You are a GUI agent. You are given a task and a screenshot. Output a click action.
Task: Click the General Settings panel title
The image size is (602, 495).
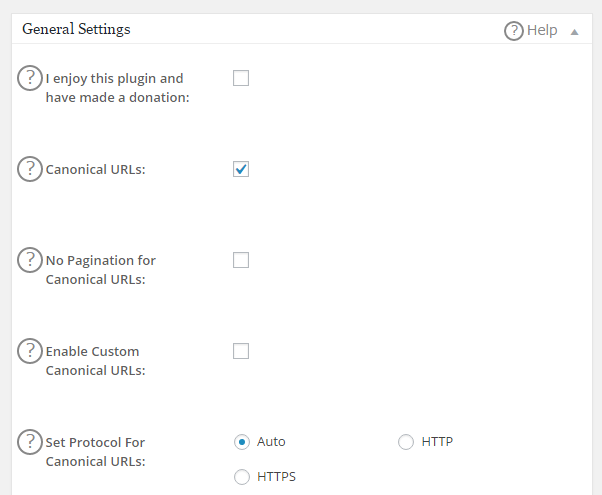point(76,29)
